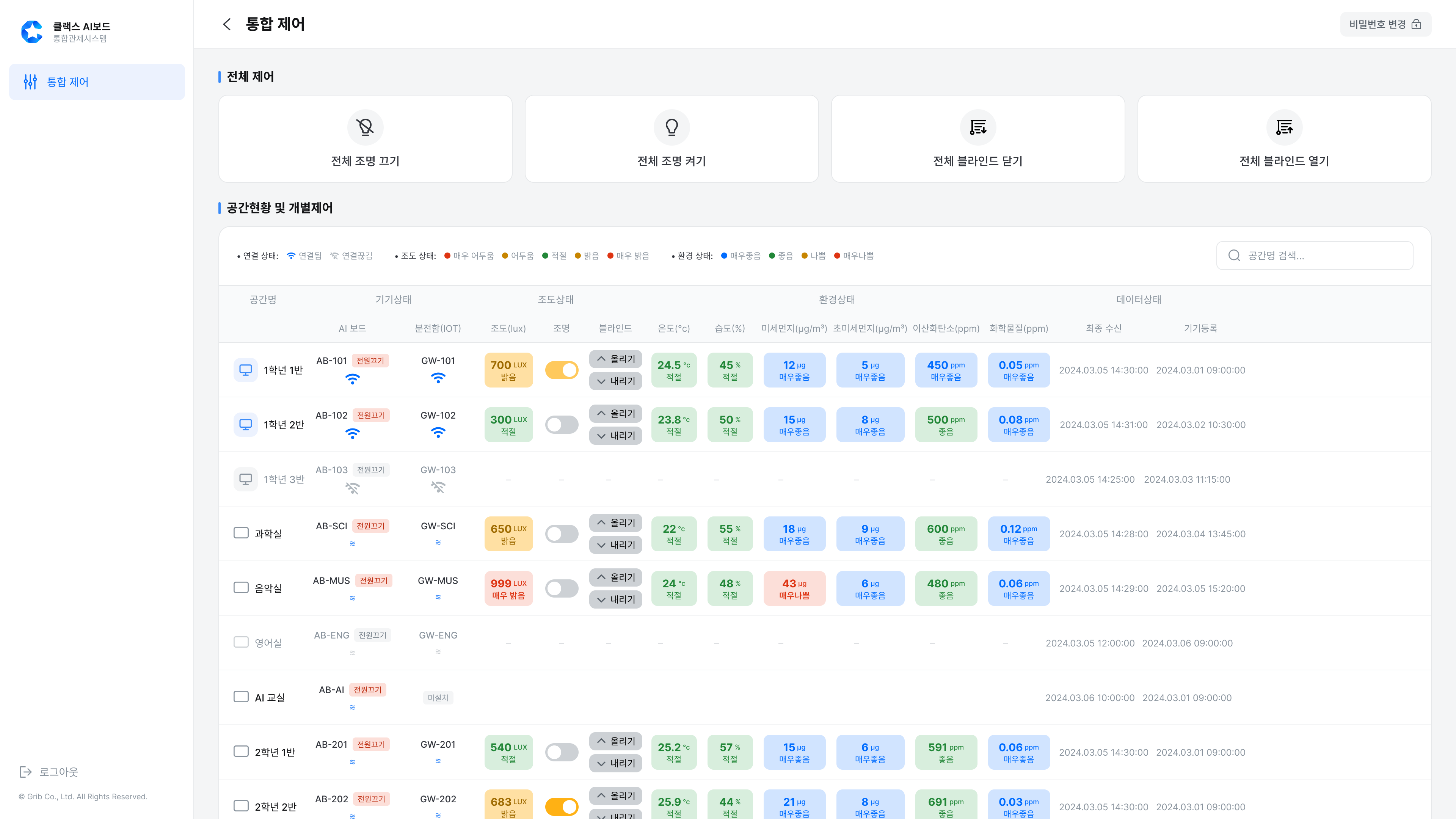Click the wifi icon under AB-102
The width and height of the screenshot is (1456, 819).
coord(352,433)
